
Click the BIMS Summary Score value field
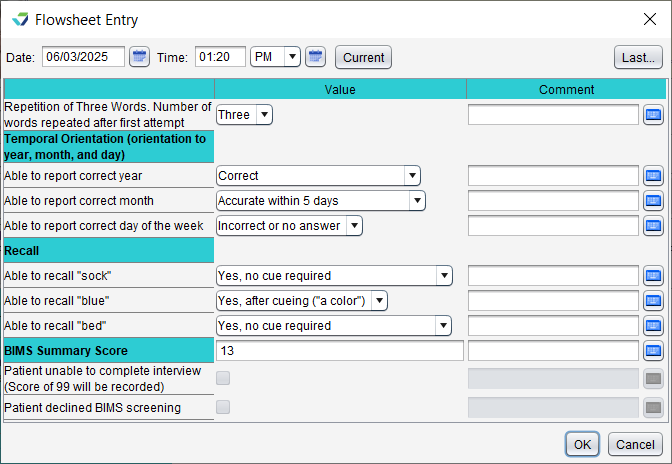pyautogui.click(x=340, y=351)
